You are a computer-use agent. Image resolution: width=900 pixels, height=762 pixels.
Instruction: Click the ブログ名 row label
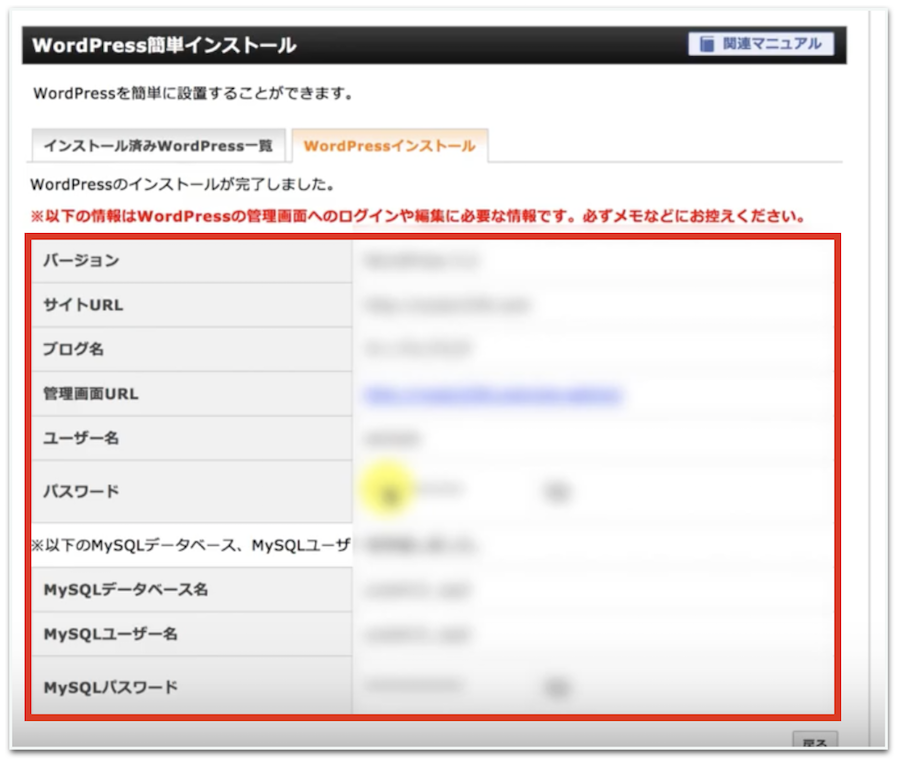(x=73, y=350)
